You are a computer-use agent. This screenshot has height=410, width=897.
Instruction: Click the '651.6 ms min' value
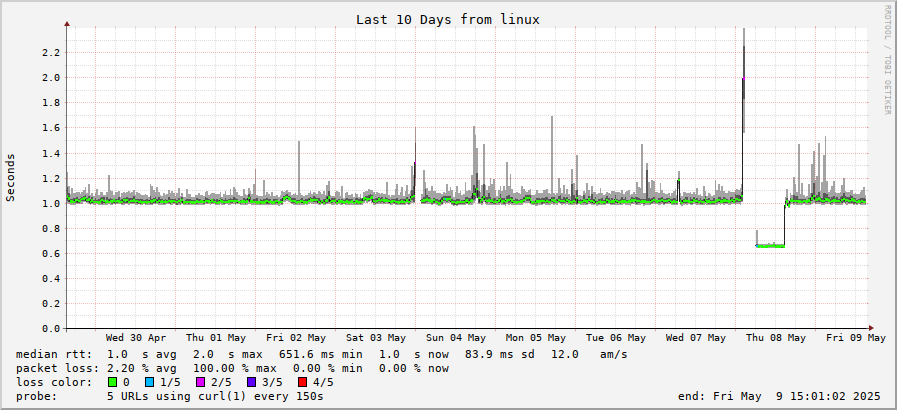coord(320,355)
